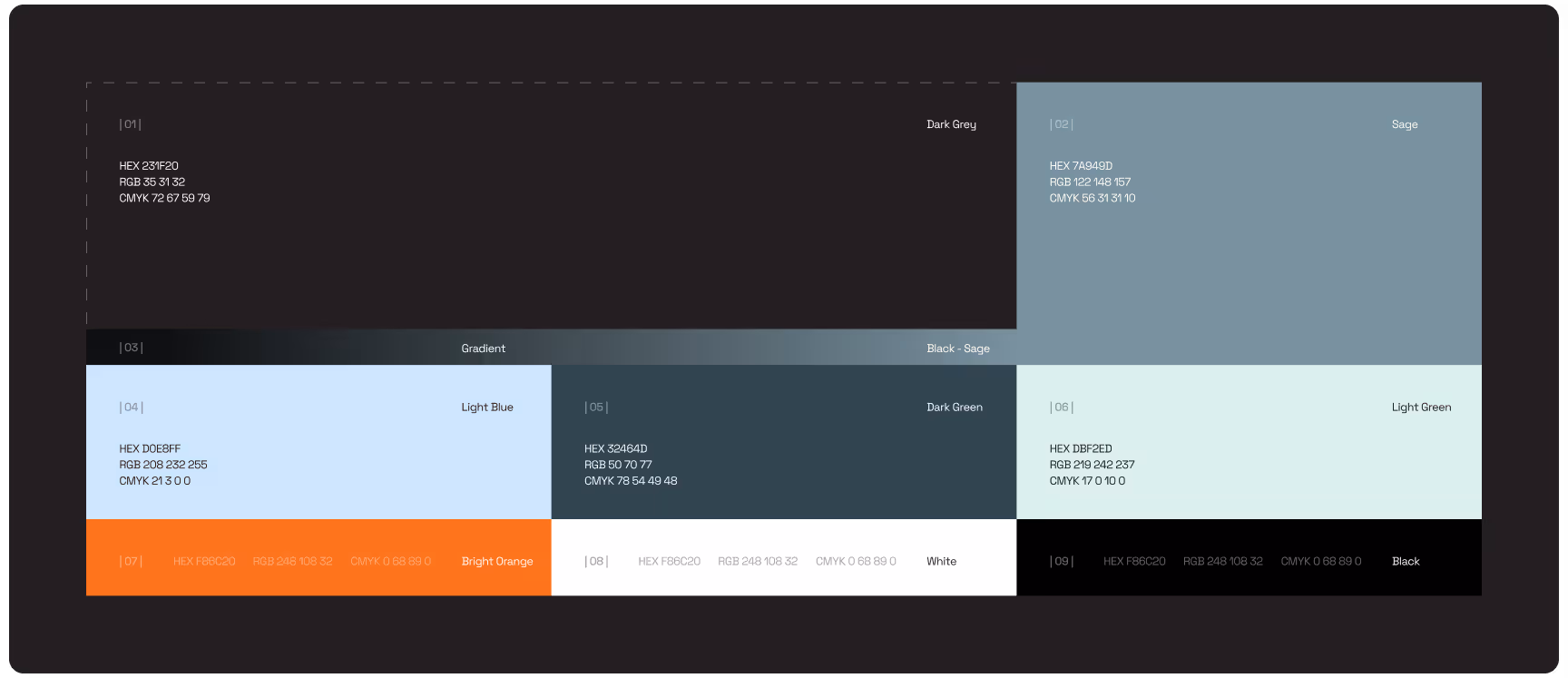Screen dimensions: 1568x678
Task: Click the '| 05 |' index number
Action: (x=596, y=408)
